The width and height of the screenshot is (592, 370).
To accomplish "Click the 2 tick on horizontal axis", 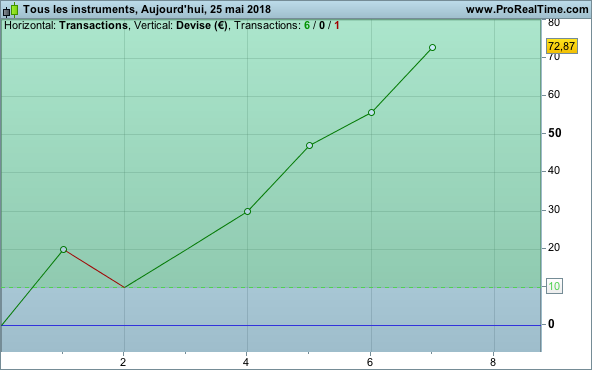I will click(x=123, y=363).
